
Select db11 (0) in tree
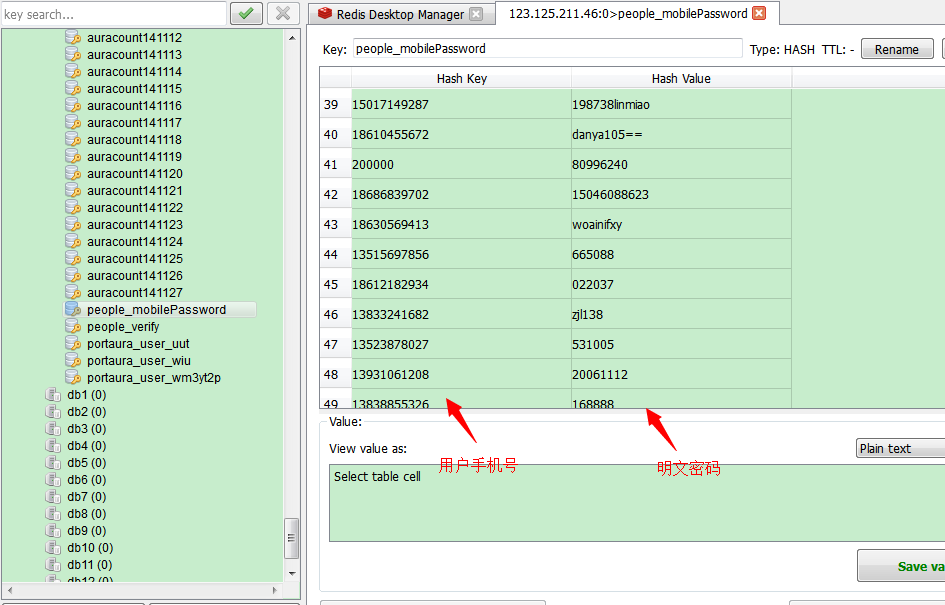point(90,565)
